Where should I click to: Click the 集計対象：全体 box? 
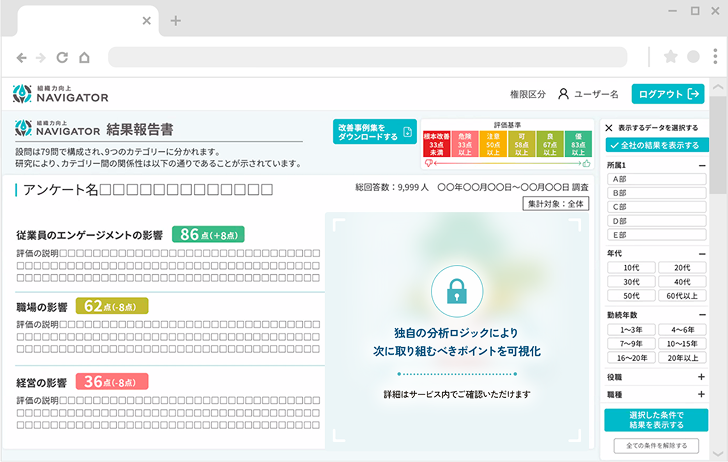point(556,204)
